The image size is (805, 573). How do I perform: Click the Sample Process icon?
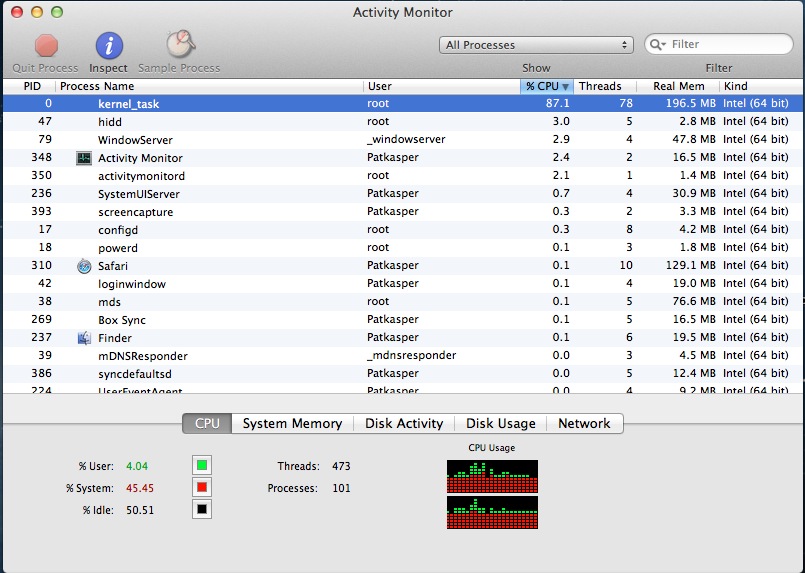click(180, 44)
